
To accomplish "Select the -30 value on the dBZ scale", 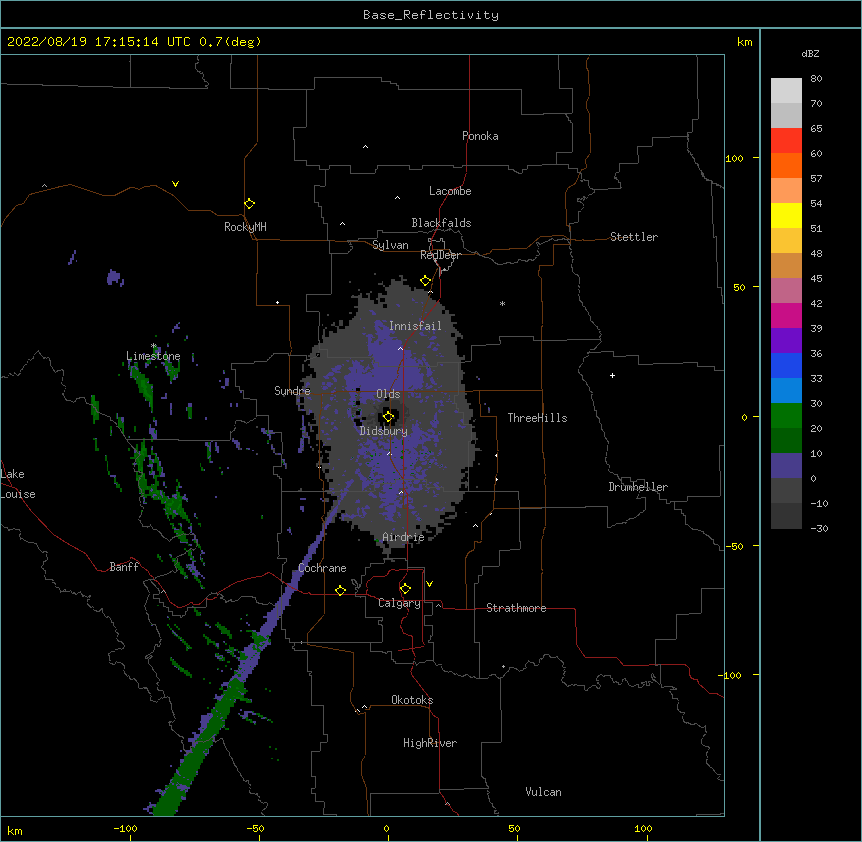I will (819, 528).
